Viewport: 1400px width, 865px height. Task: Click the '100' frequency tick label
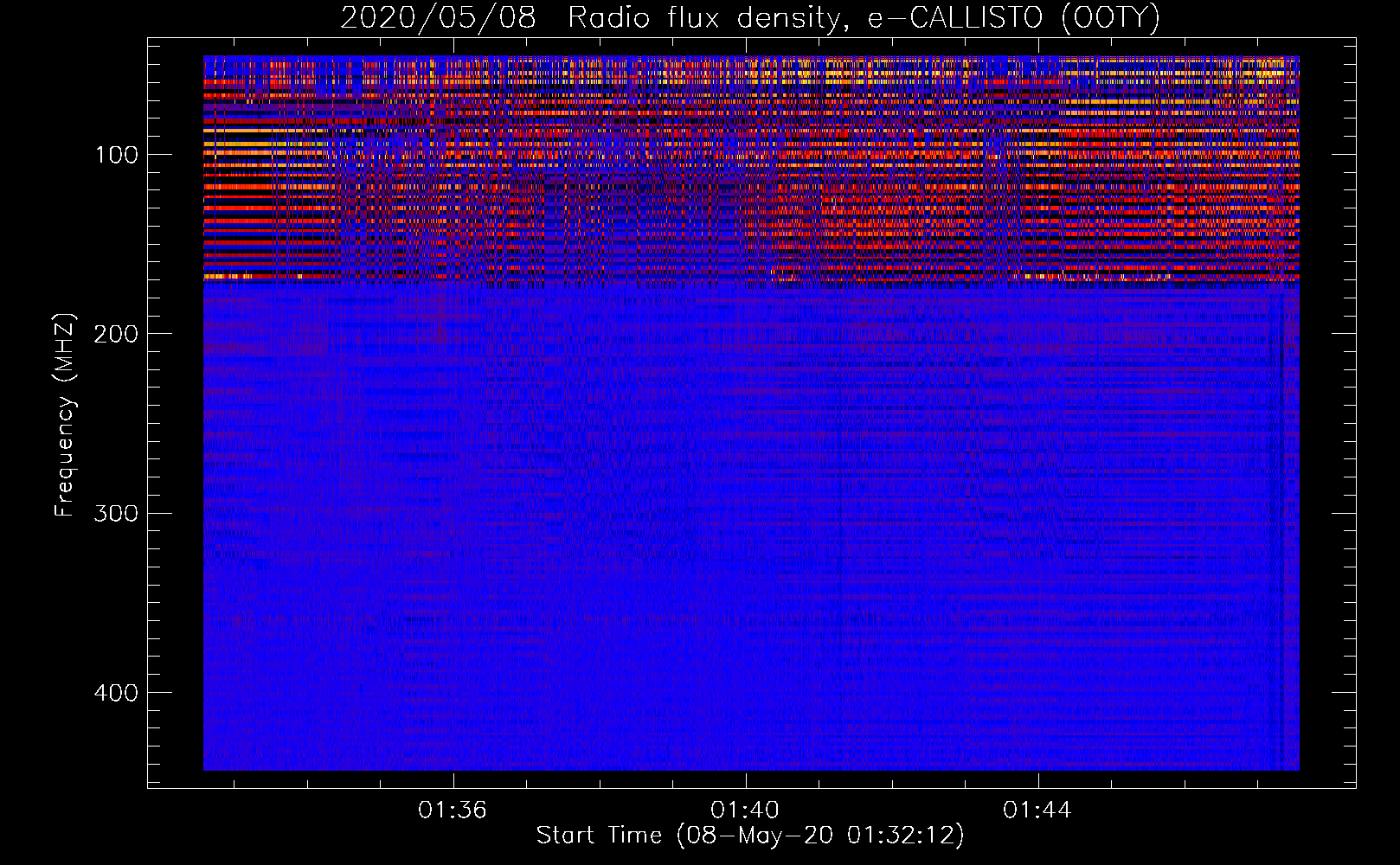[x=117, y=155]
